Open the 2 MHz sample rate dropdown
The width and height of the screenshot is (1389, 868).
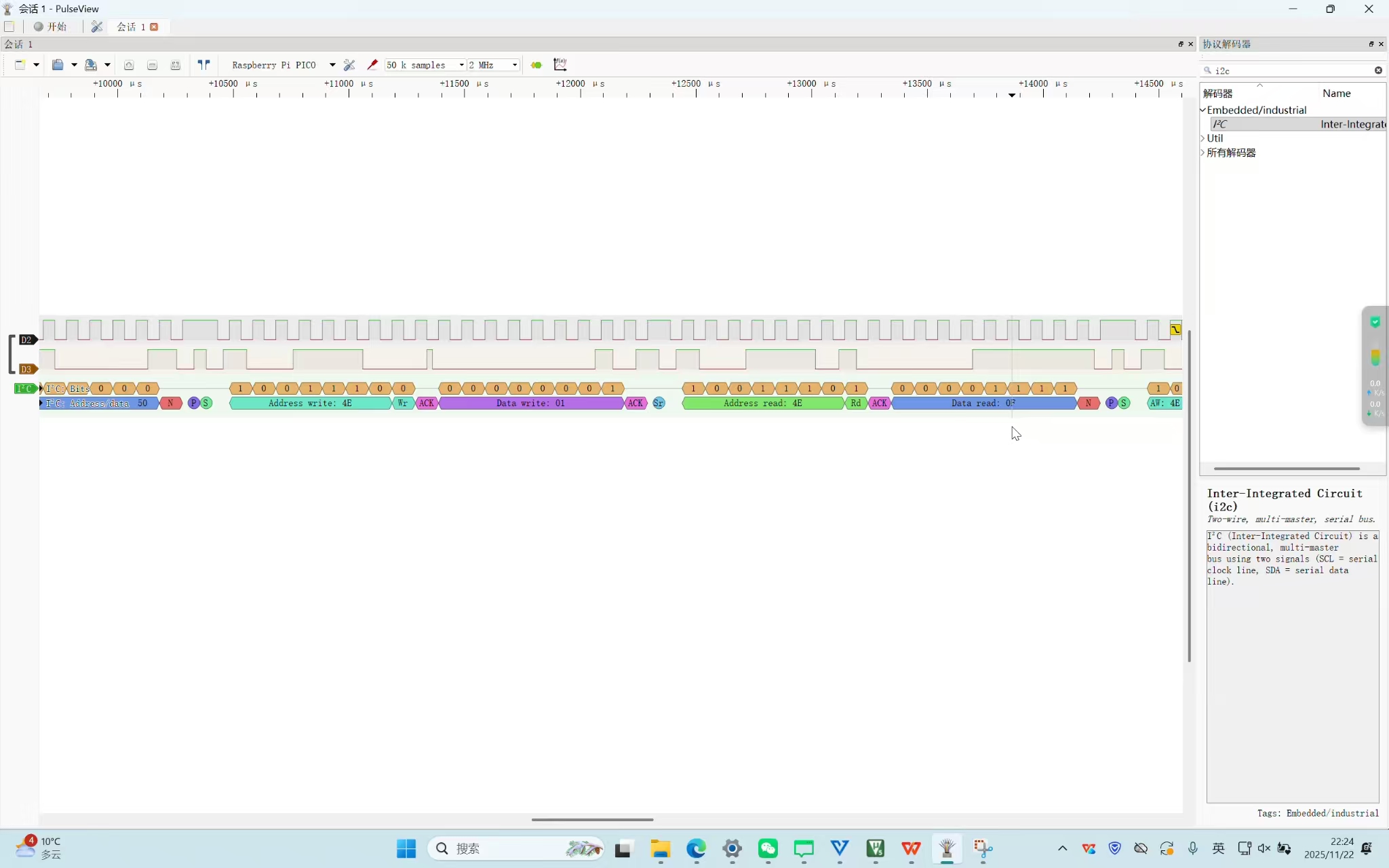click(x=515, y=65)
